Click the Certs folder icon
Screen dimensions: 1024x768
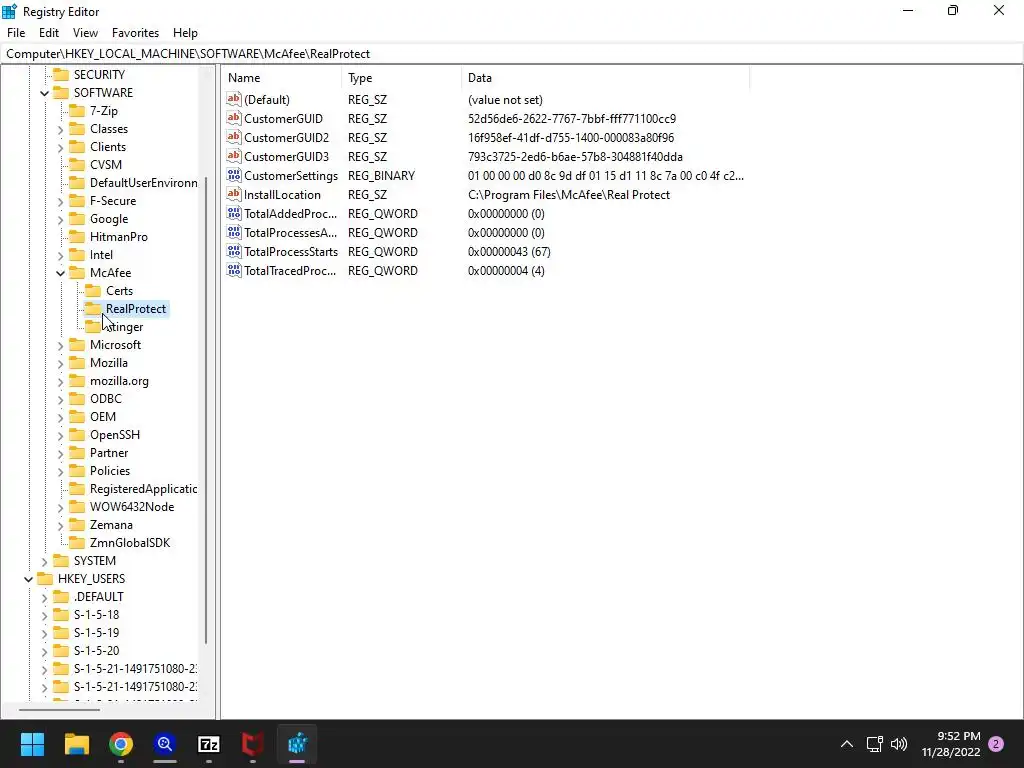93,291
